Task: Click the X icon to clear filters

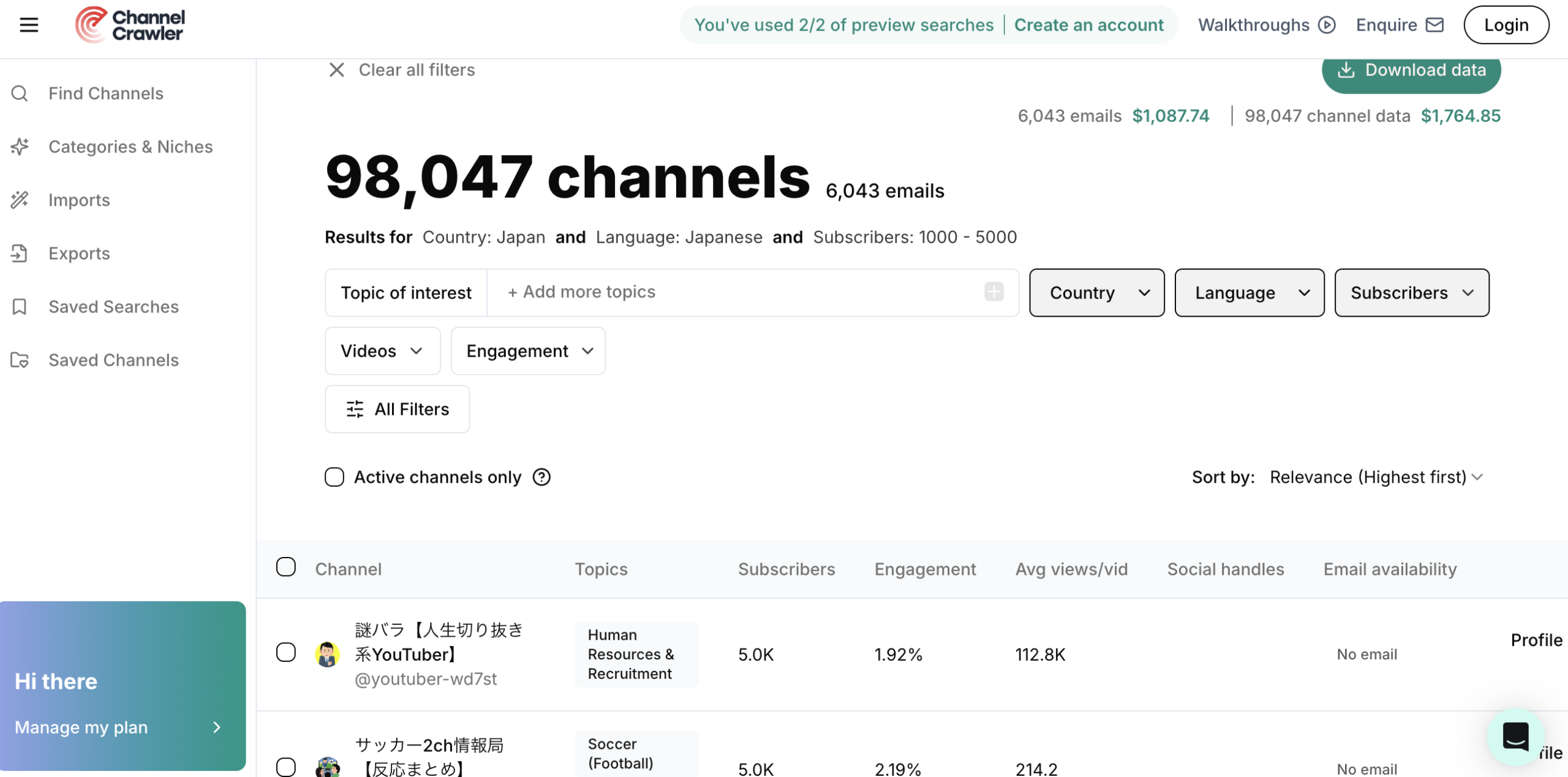Action: coord(336,70)
